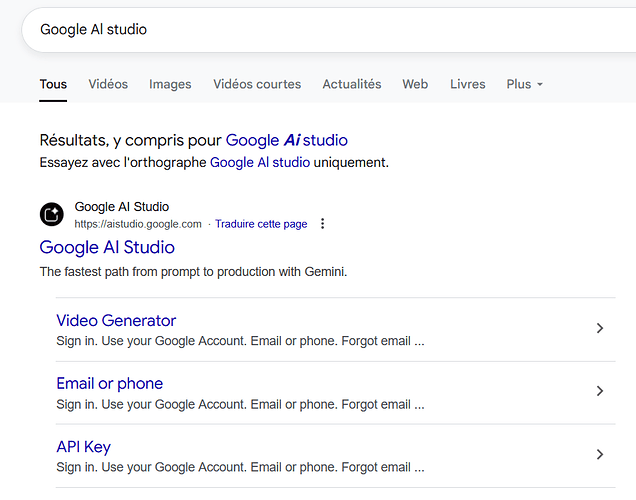Expand the Email or phone chevron arrow
The image size is (636, 500).
pyautogui.click(x=599, y=391)
